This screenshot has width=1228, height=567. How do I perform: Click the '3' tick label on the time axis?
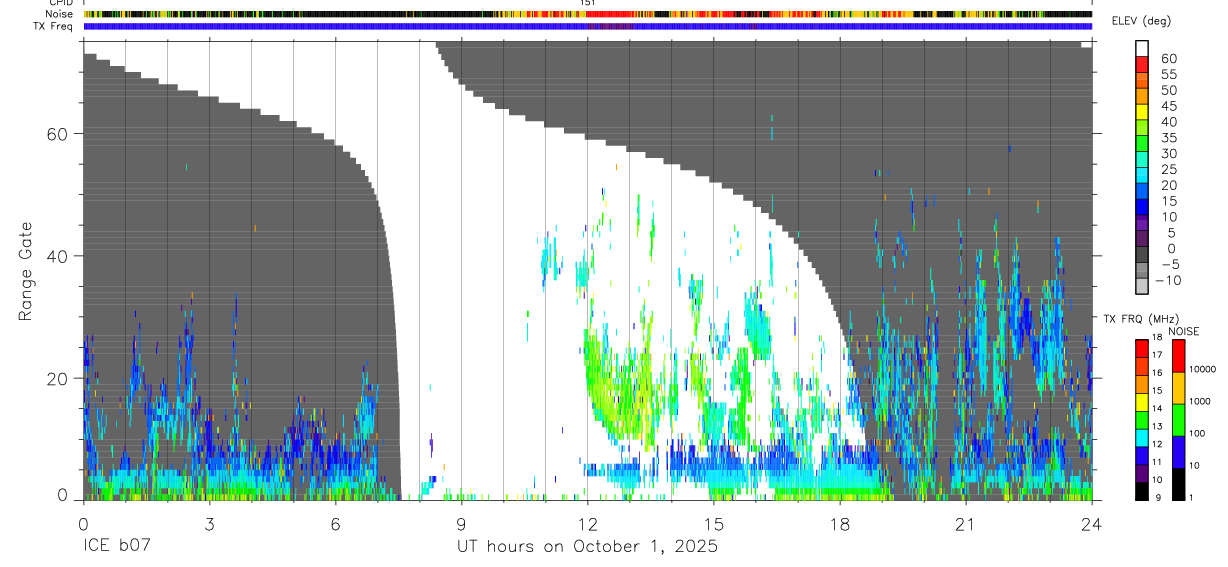point(209,524)
